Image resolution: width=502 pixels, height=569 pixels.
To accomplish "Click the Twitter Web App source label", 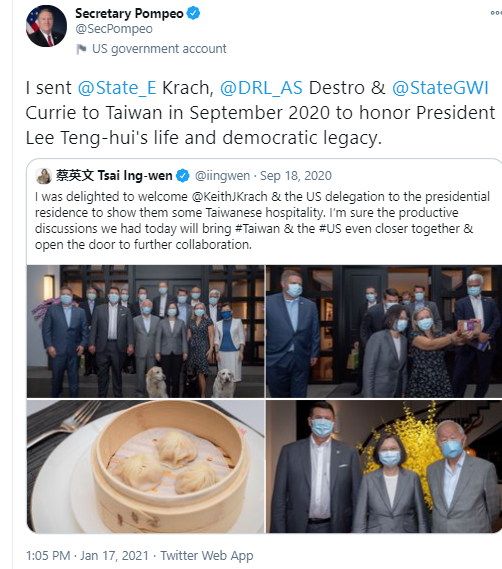I will tap(207, 556).
